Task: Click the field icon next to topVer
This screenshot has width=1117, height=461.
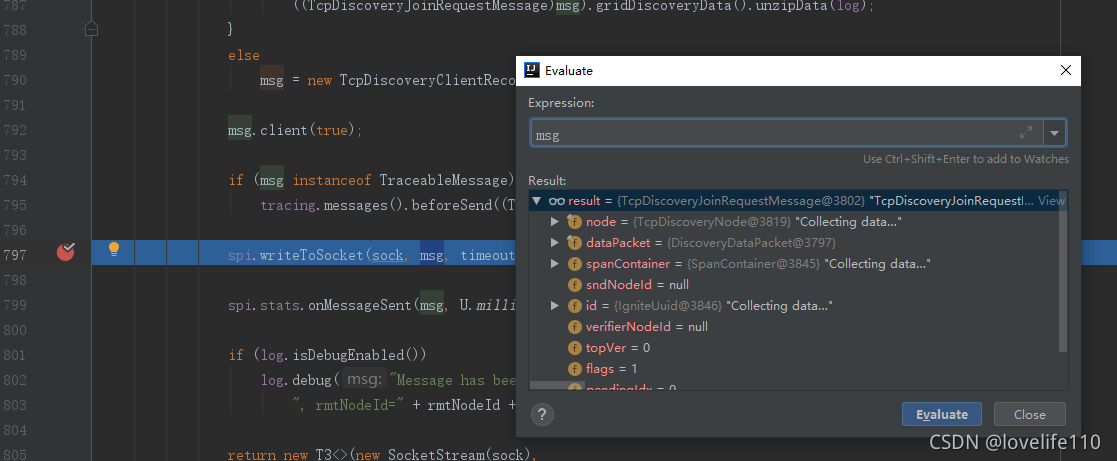Action: coord(575,348)
